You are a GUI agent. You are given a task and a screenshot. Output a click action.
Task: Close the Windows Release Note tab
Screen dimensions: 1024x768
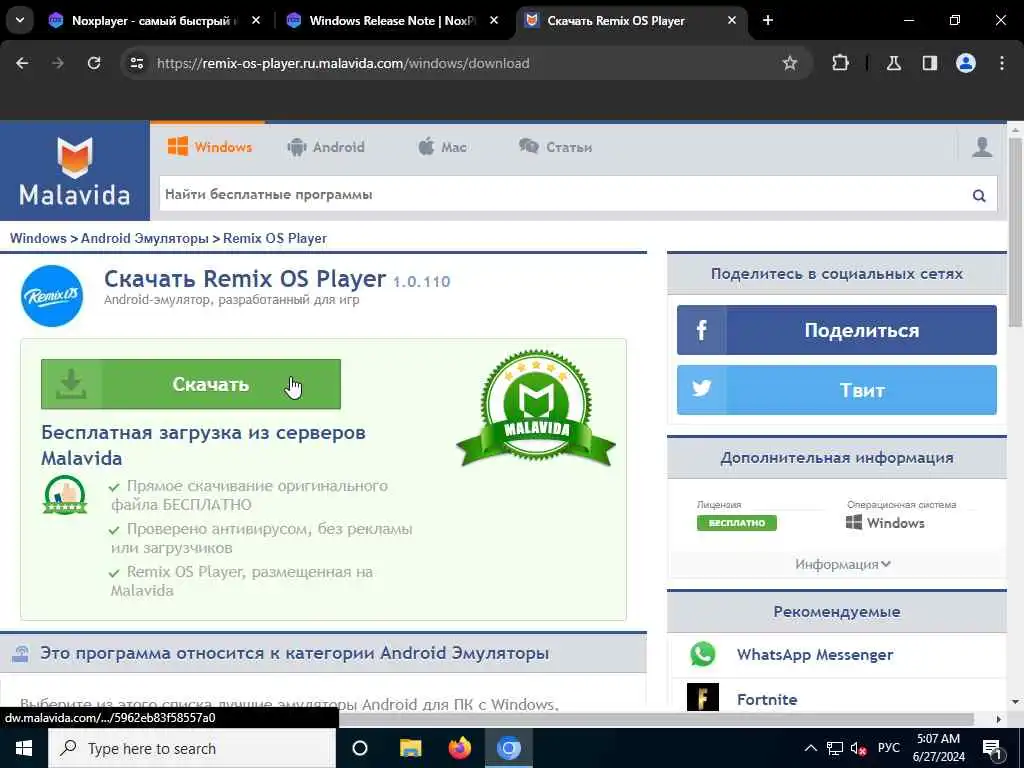(494, 21)
